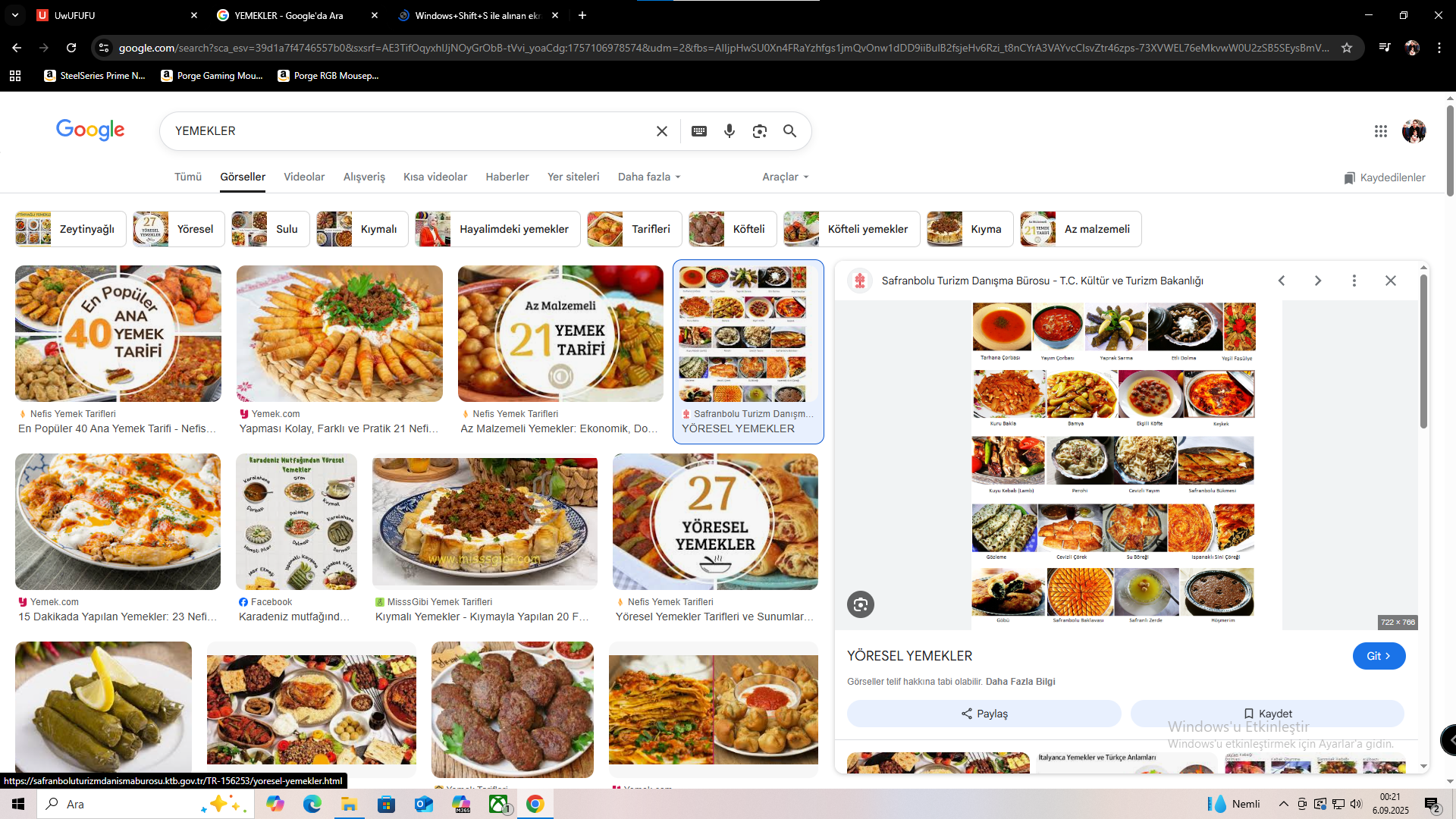Switch to the Haberler tab
The width and height of the screenshot is (1456, 819).
click(507, 177)
